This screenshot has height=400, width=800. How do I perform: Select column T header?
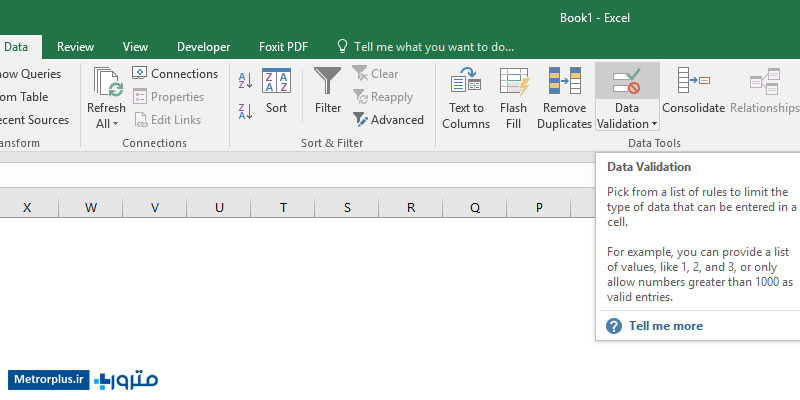point(283,207)
